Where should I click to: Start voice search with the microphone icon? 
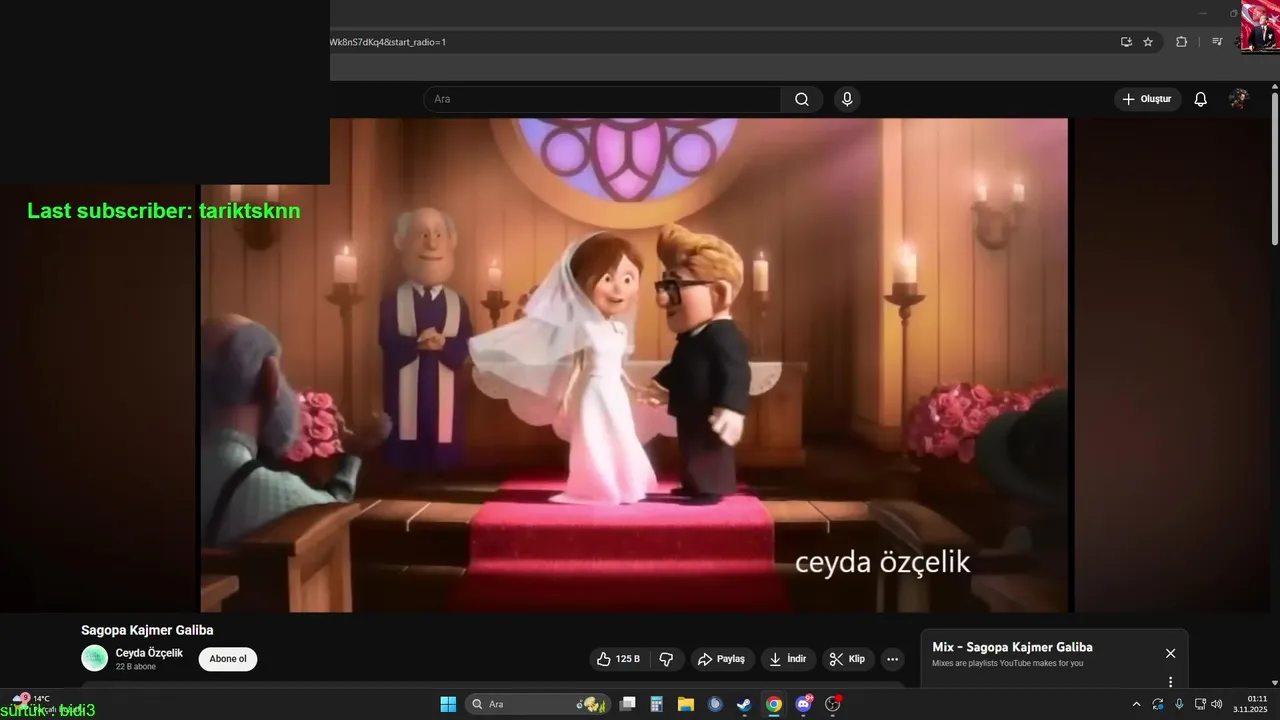click(x=847, y=99)
